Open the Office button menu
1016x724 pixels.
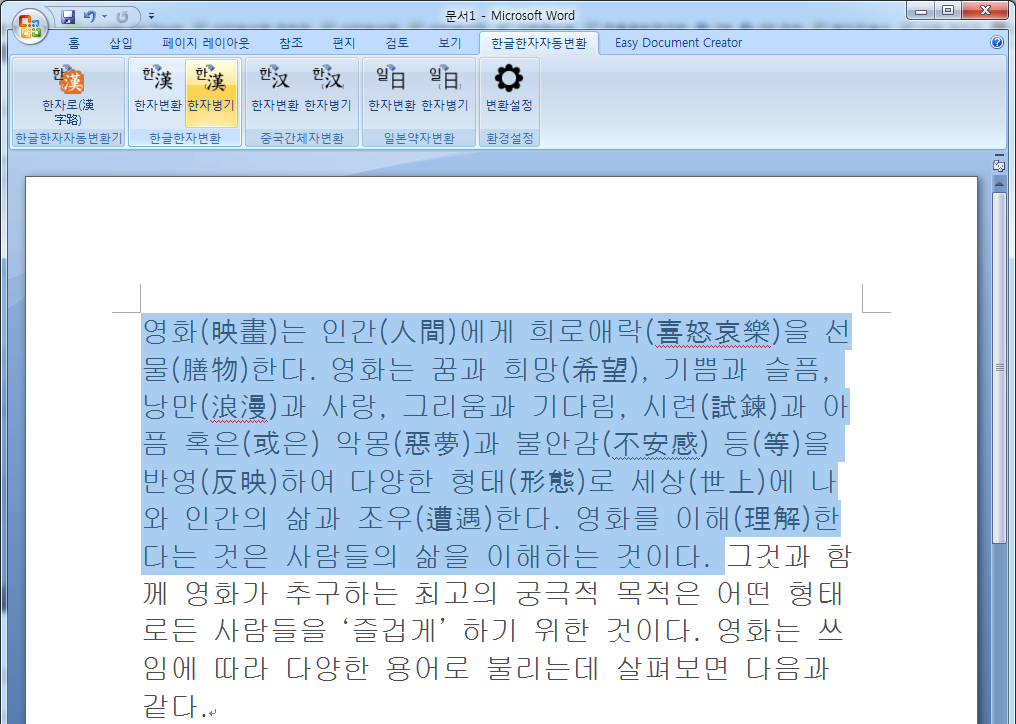[x=28, y=26]
